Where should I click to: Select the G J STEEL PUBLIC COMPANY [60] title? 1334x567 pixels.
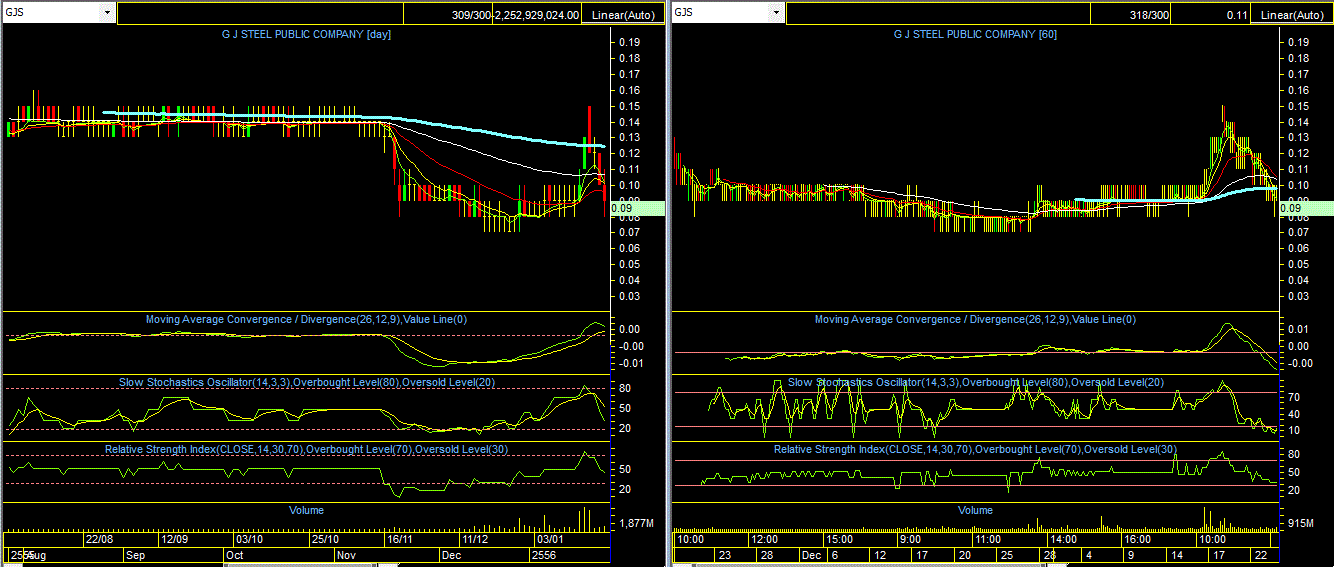[x=975, y=34]
